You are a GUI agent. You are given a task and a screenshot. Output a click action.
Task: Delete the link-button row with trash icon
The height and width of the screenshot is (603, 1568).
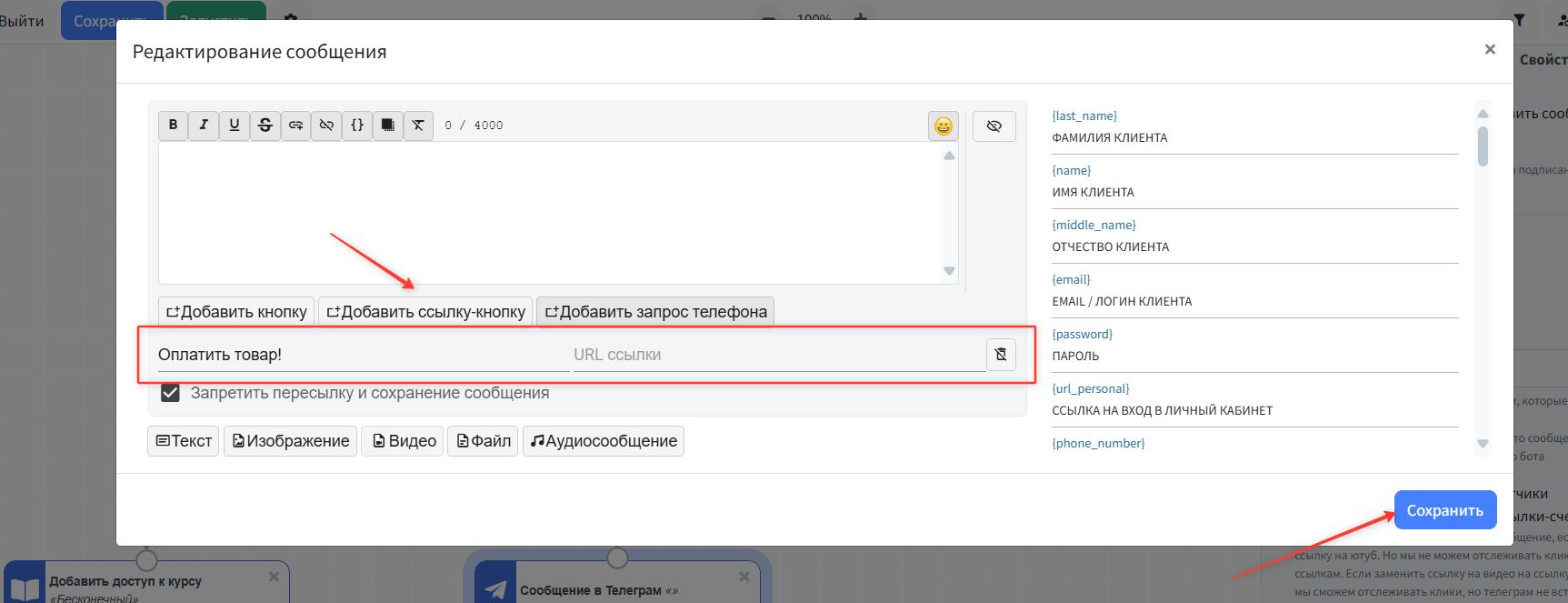pyautogui.click(x=1001, y=355)
